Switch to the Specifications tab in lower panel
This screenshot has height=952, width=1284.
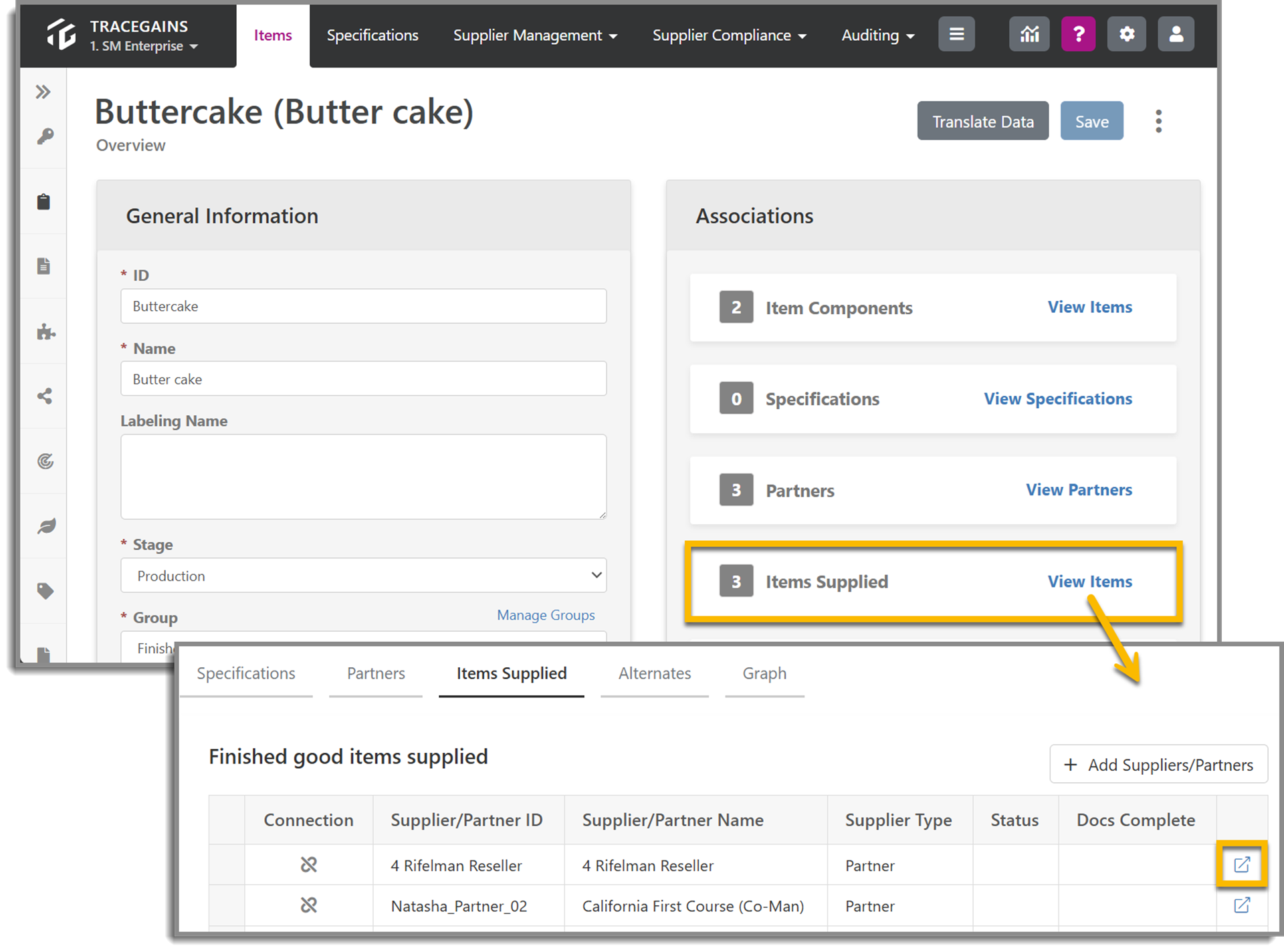point(246,673)
